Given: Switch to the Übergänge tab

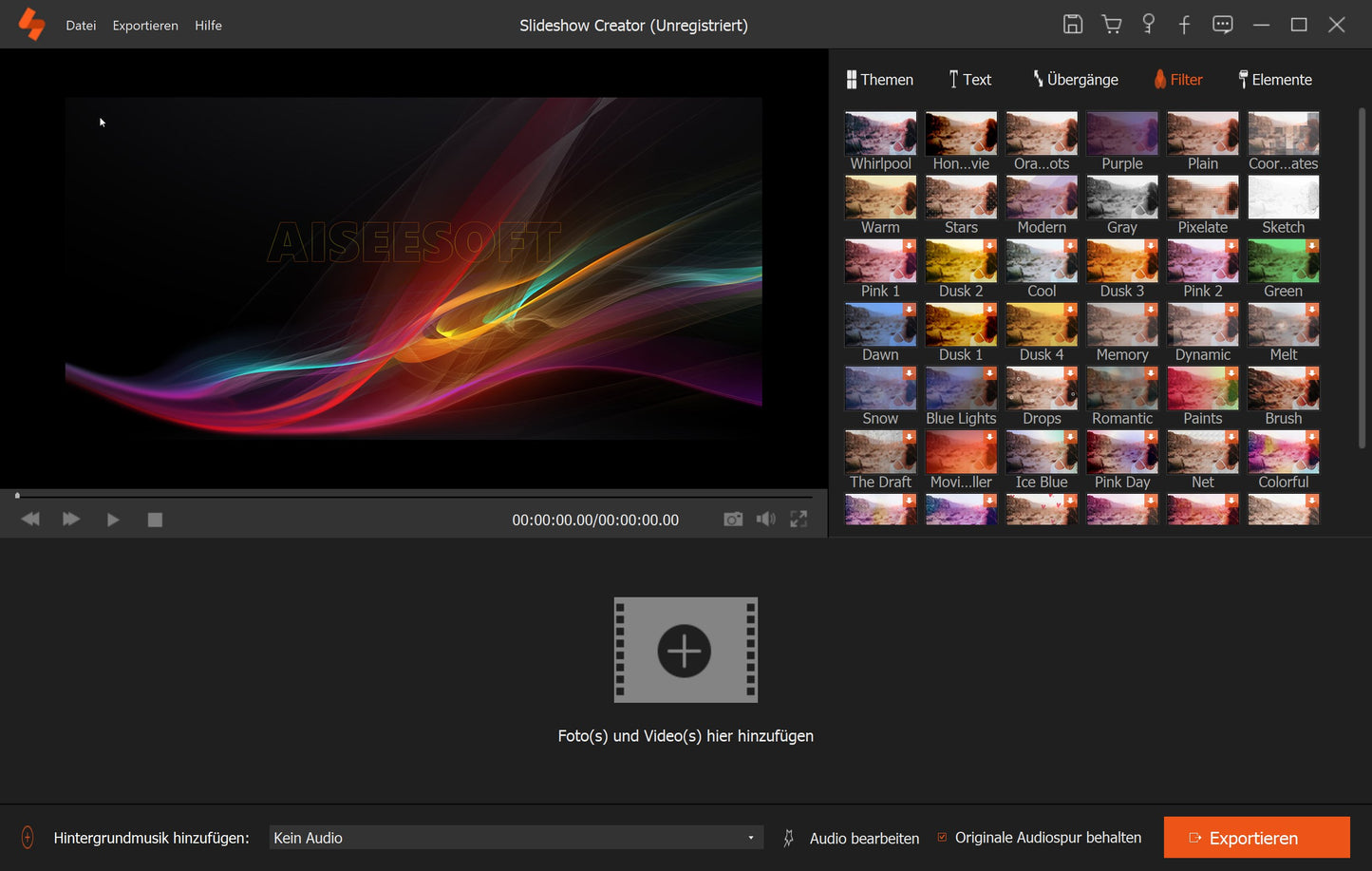Looking at the screenshot, I should click(x=1075, y=80).
